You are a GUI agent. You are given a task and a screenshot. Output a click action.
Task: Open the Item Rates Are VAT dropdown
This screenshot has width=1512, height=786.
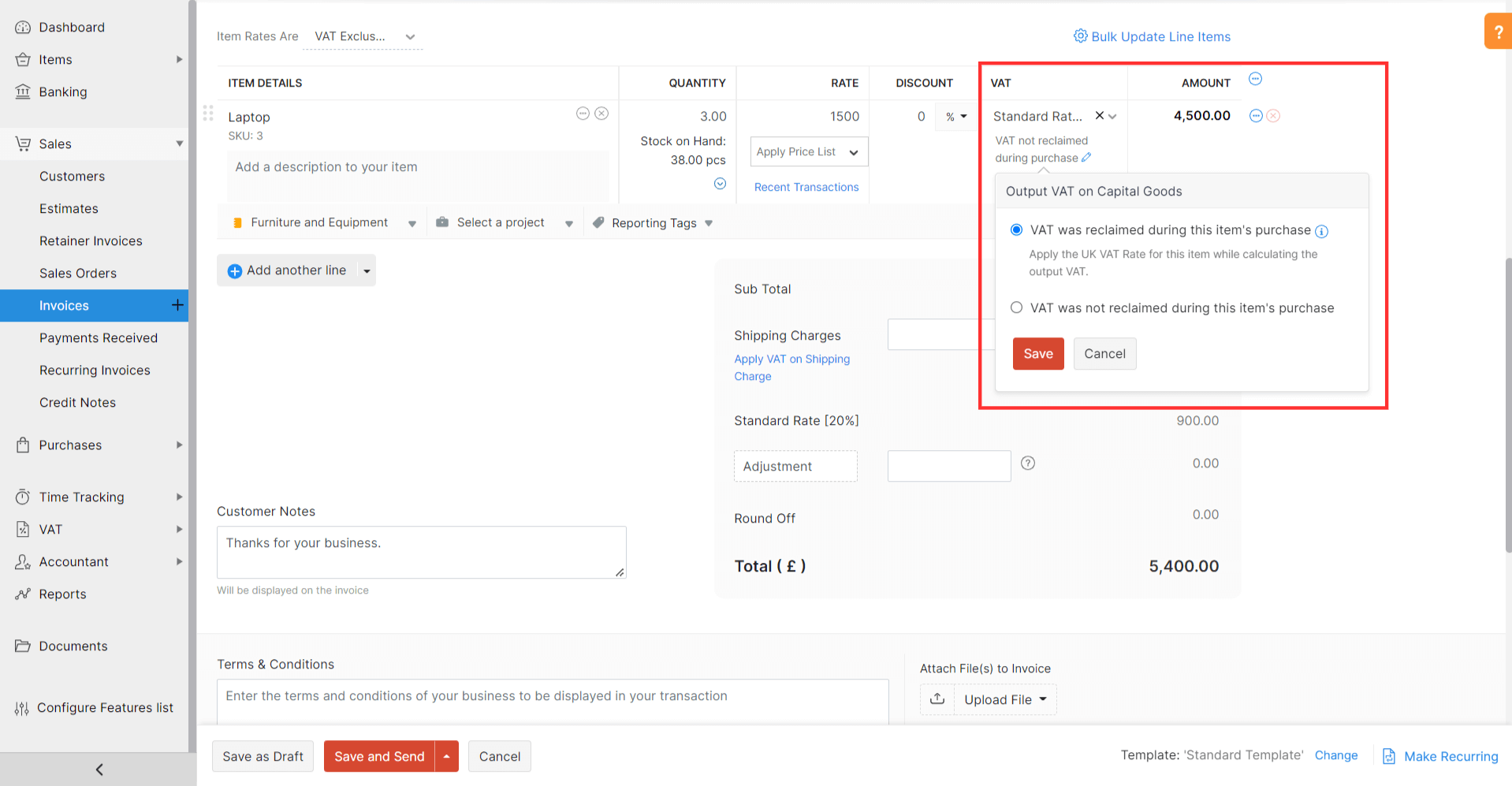coord(363,37)
